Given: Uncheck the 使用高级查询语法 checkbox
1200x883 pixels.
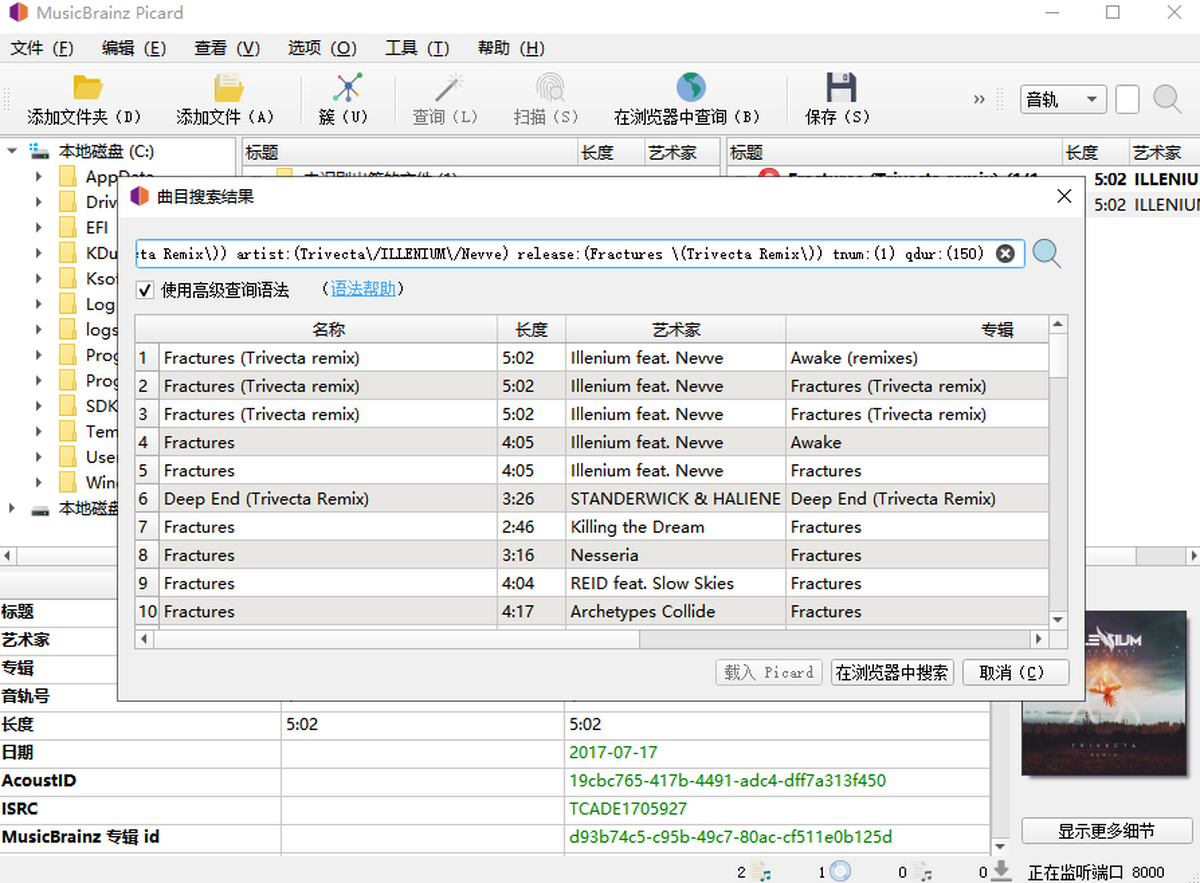Looking at the screenshot, I should click(145, 290).
